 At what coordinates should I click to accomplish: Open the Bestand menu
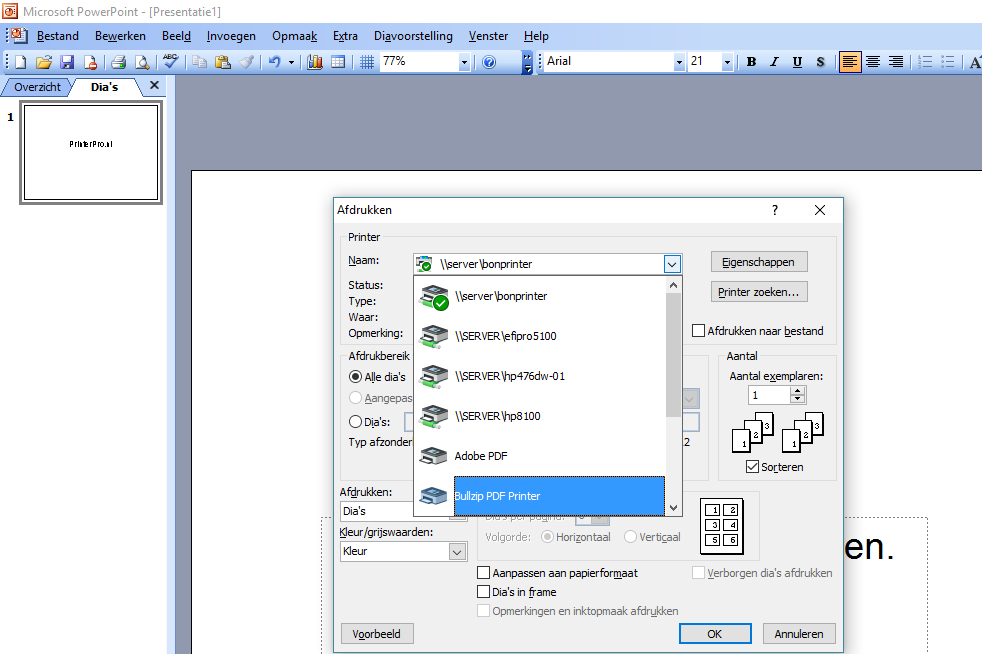(58, 36)
